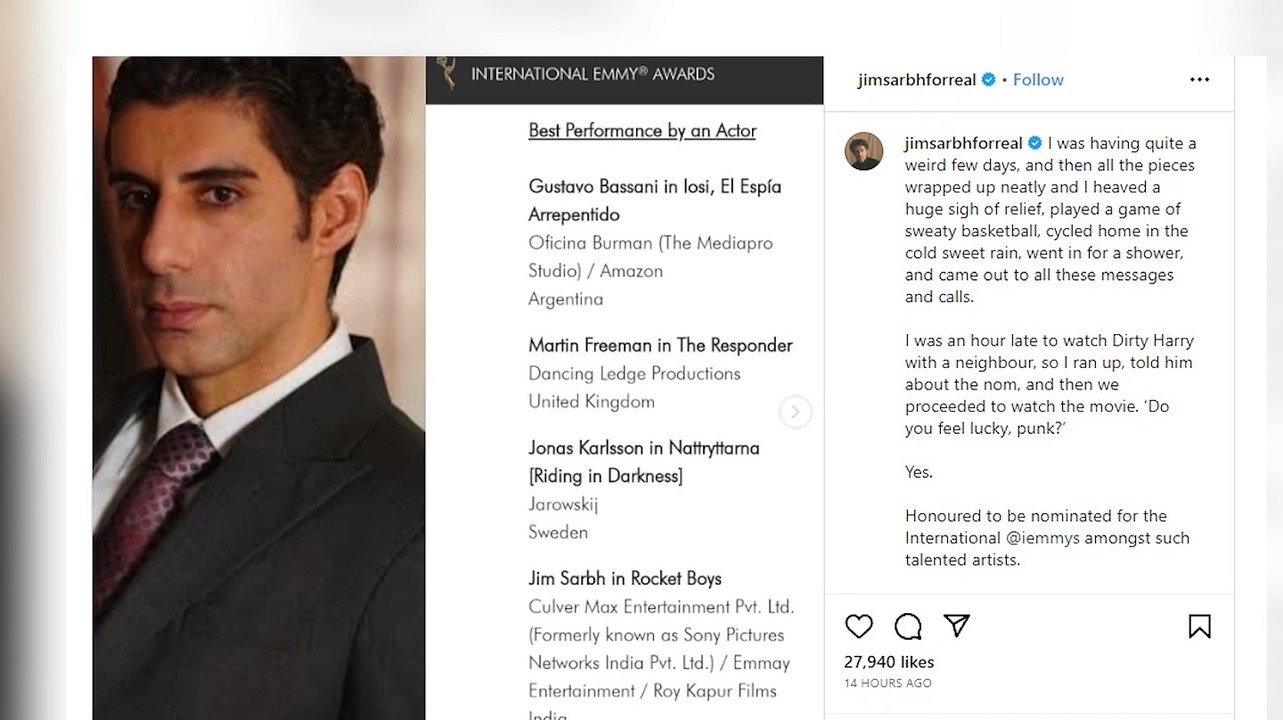
Task: Click the Emmy statuette logo
Action: tap(446, 73)
